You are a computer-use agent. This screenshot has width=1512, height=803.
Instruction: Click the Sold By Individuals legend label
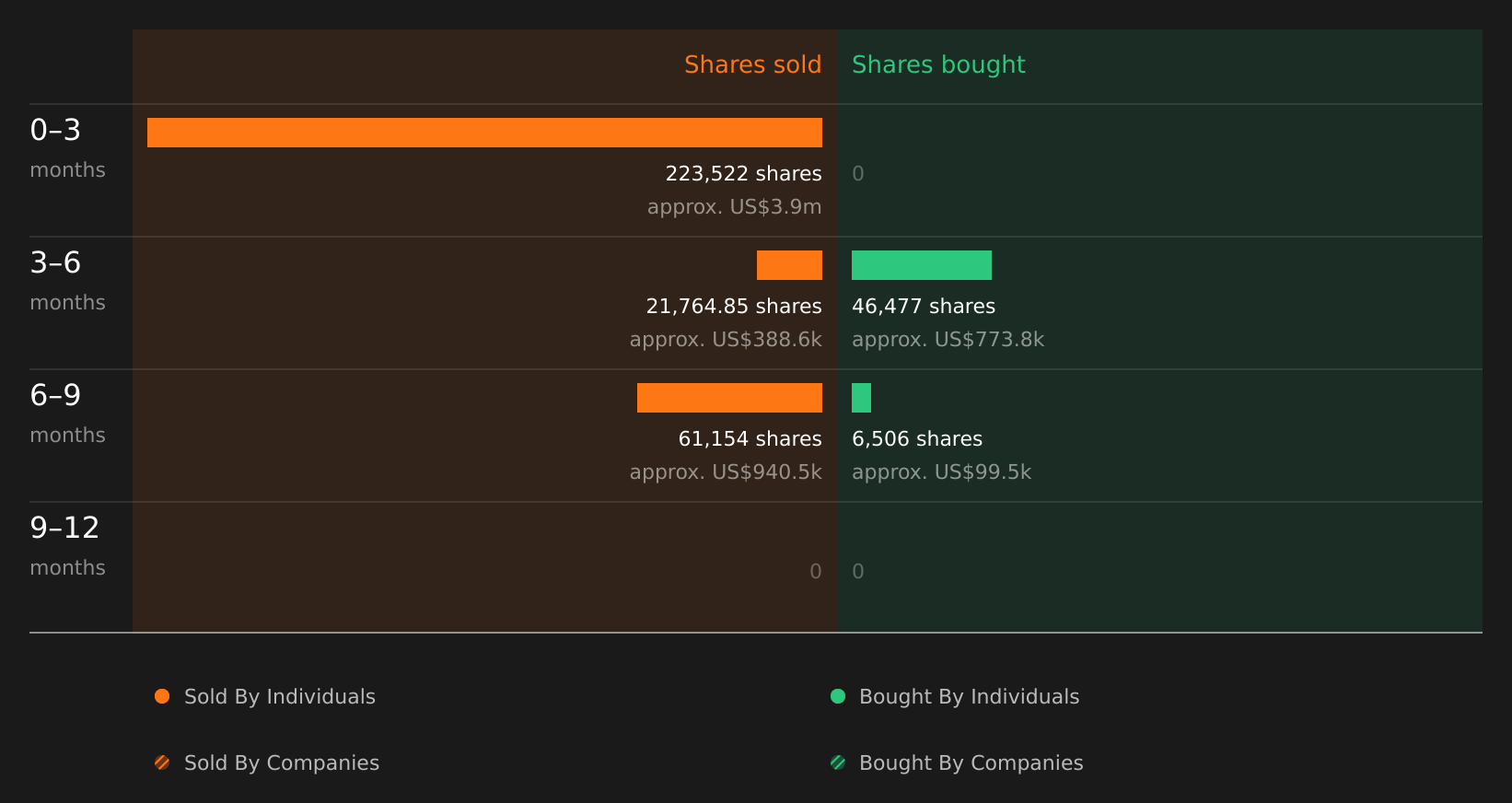coord(280,696)
